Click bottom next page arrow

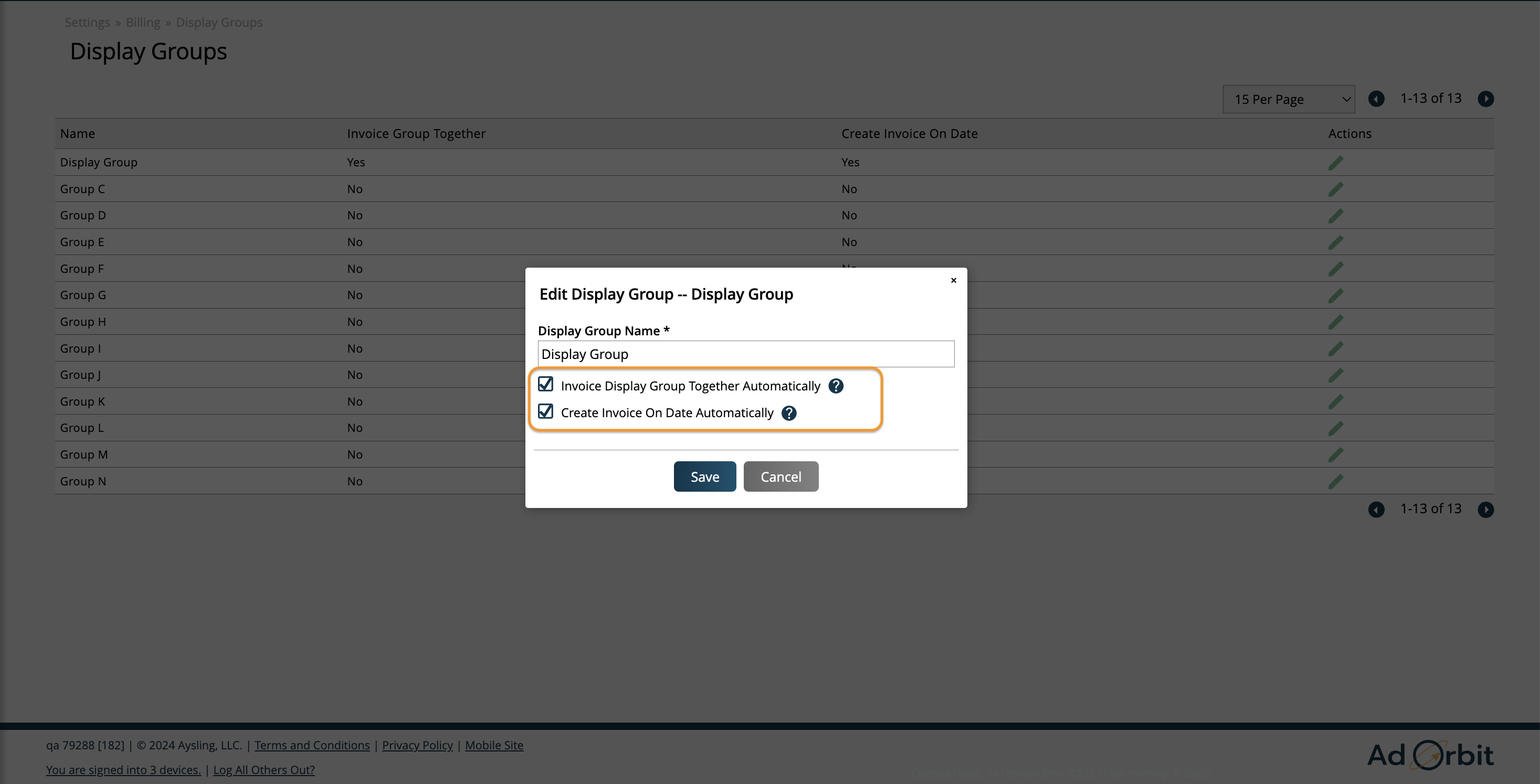pyautogui.click(x=1486, y=509)
